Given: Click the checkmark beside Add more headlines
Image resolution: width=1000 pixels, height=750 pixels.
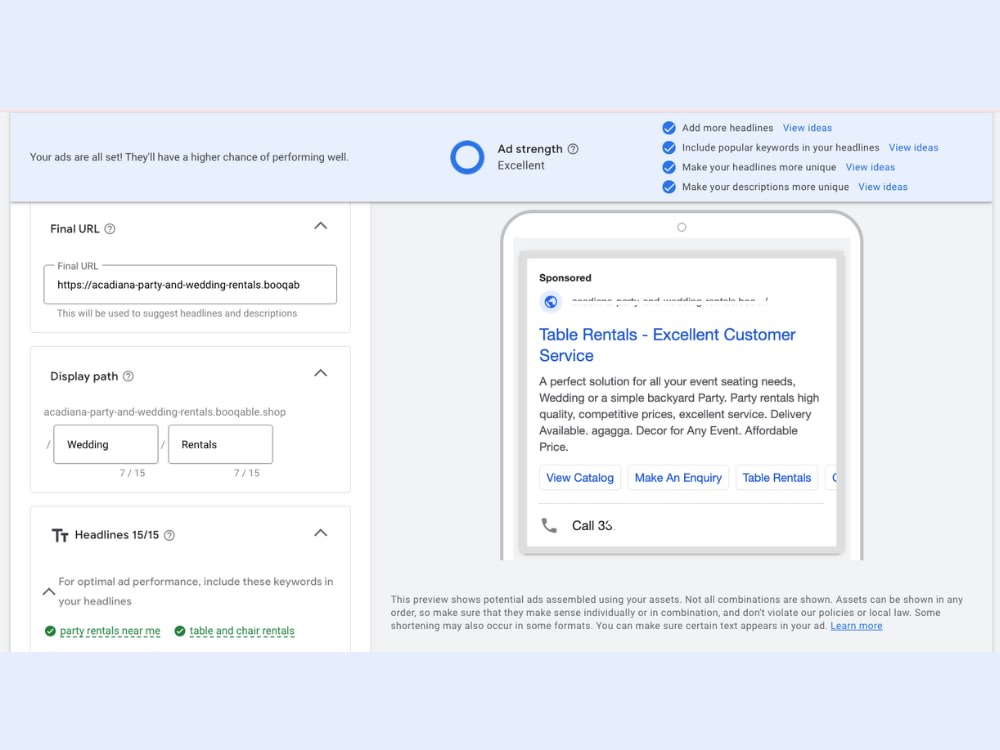Looking at the screenshot, I should pyautogui.click(x=668, y=128).
